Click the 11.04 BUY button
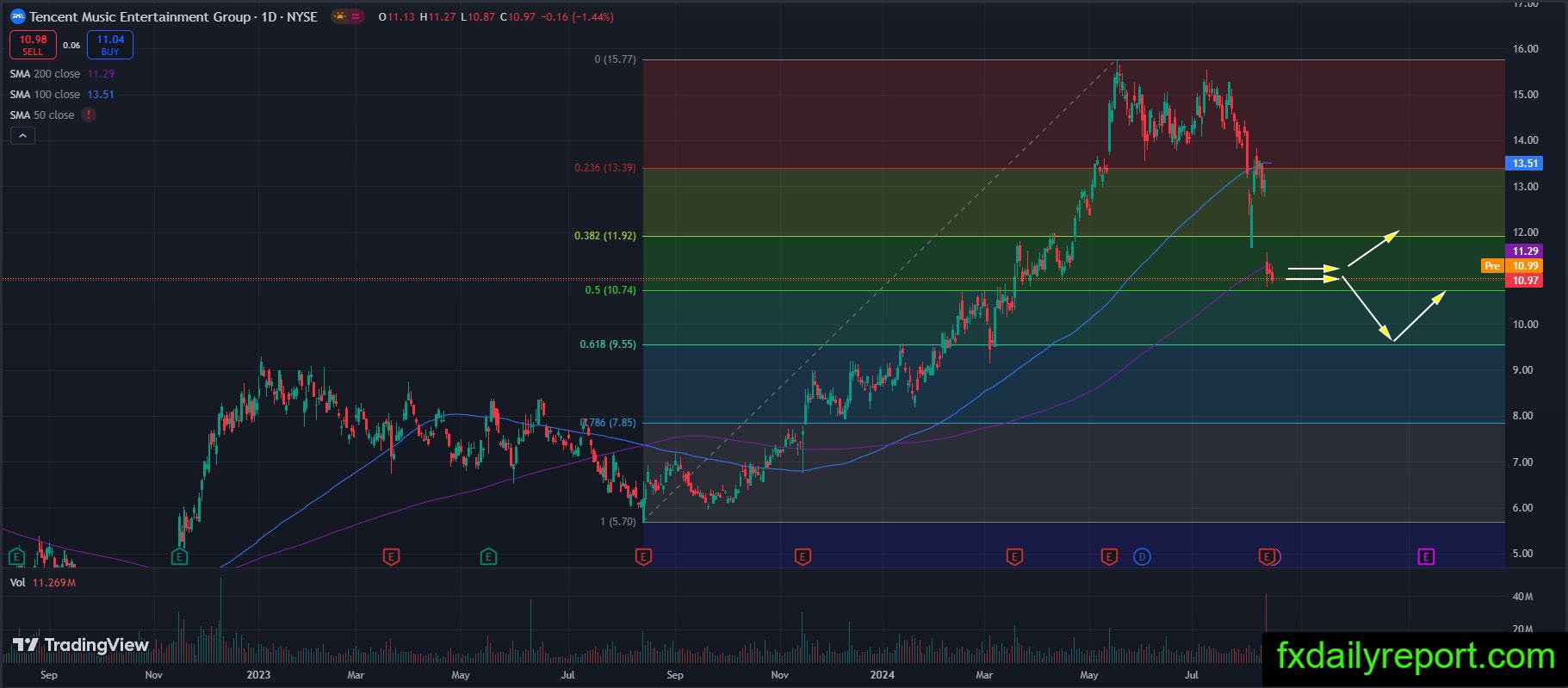The width and height of the screenshot is (1568, 688). [x=110, y=45]
